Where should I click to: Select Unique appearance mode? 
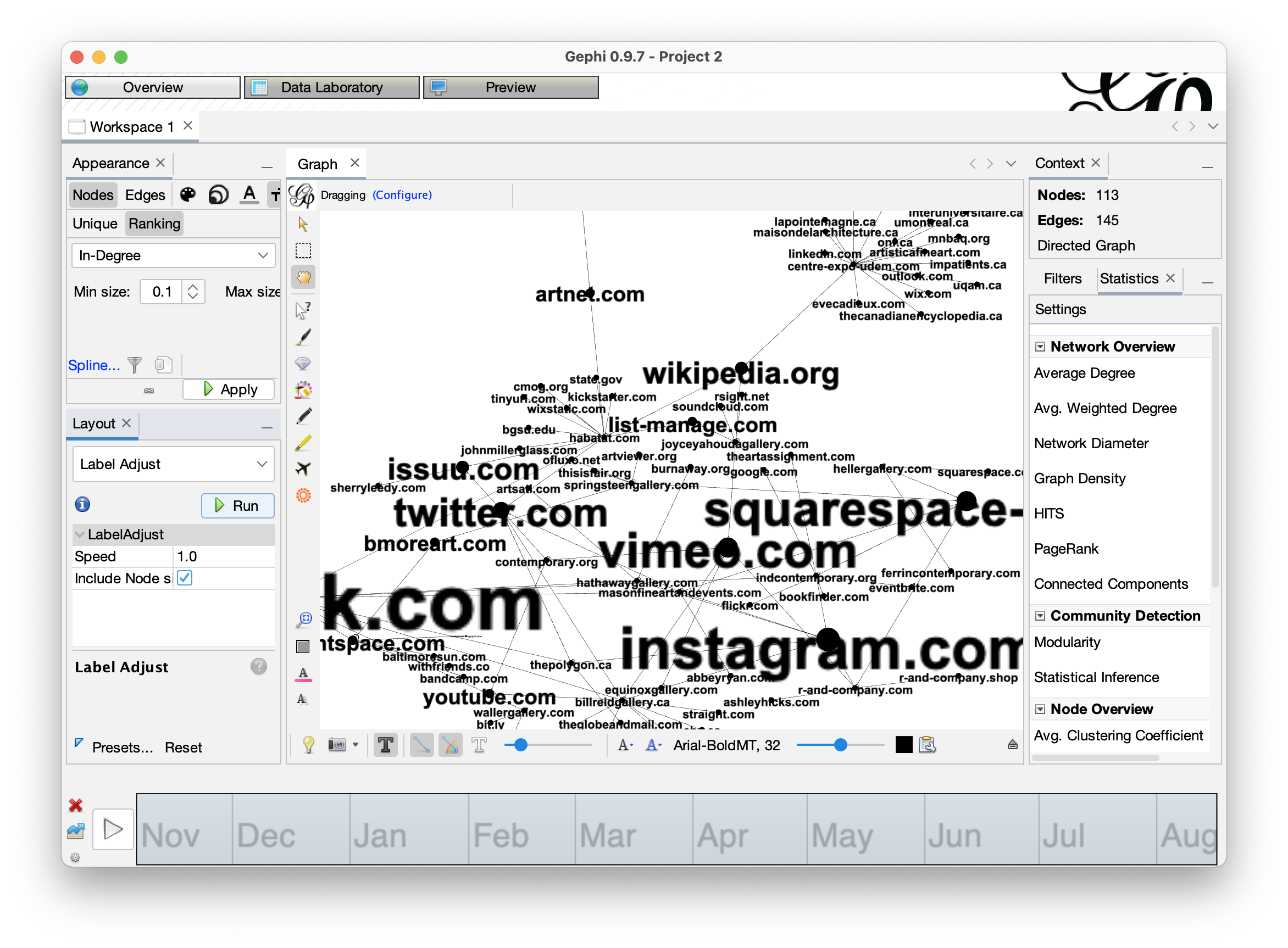point(95,223)
